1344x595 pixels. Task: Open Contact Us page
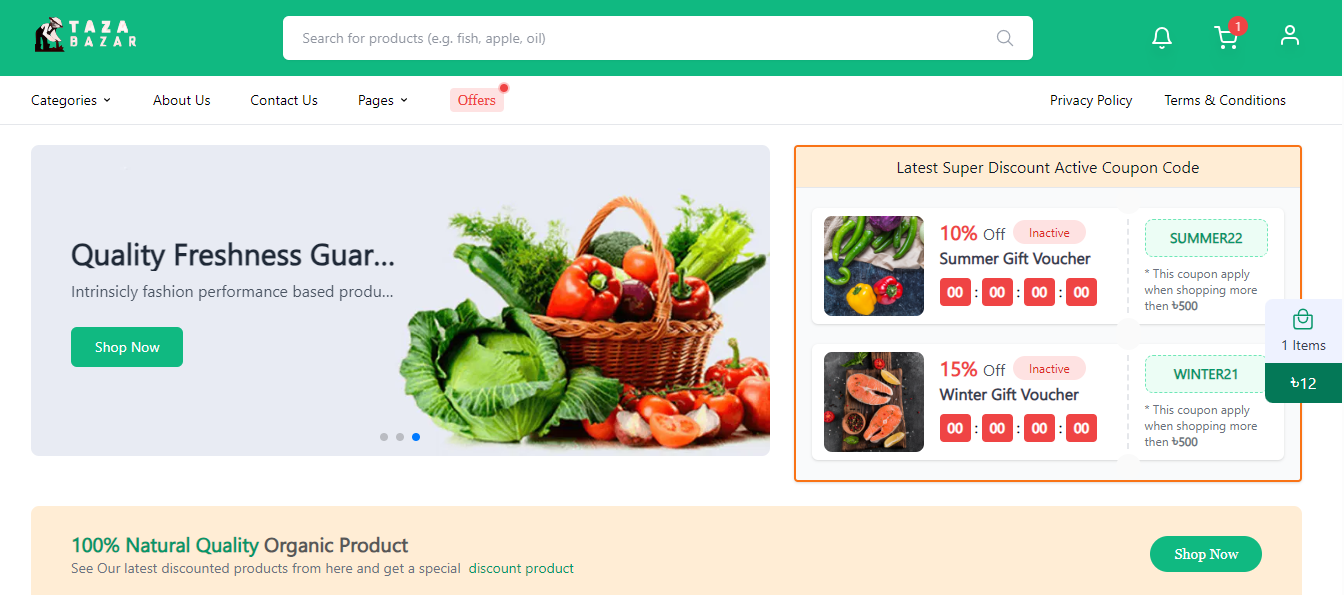click(x=284, y=100)
